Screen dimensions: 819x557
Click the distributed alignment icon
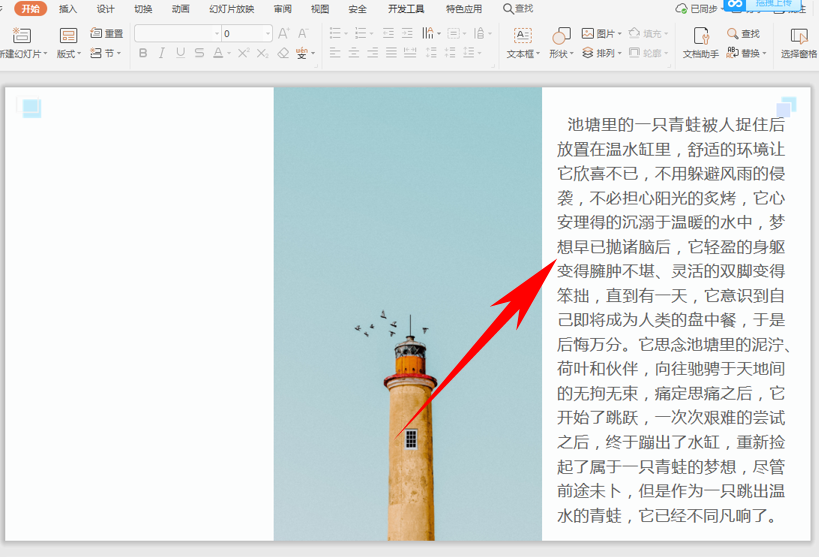410,53
